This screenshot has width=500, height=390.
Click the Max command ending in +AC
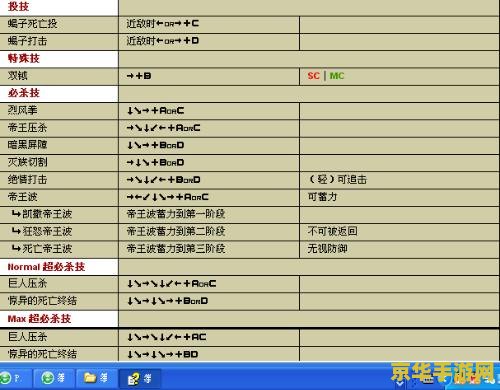click(x=167, y=337)
